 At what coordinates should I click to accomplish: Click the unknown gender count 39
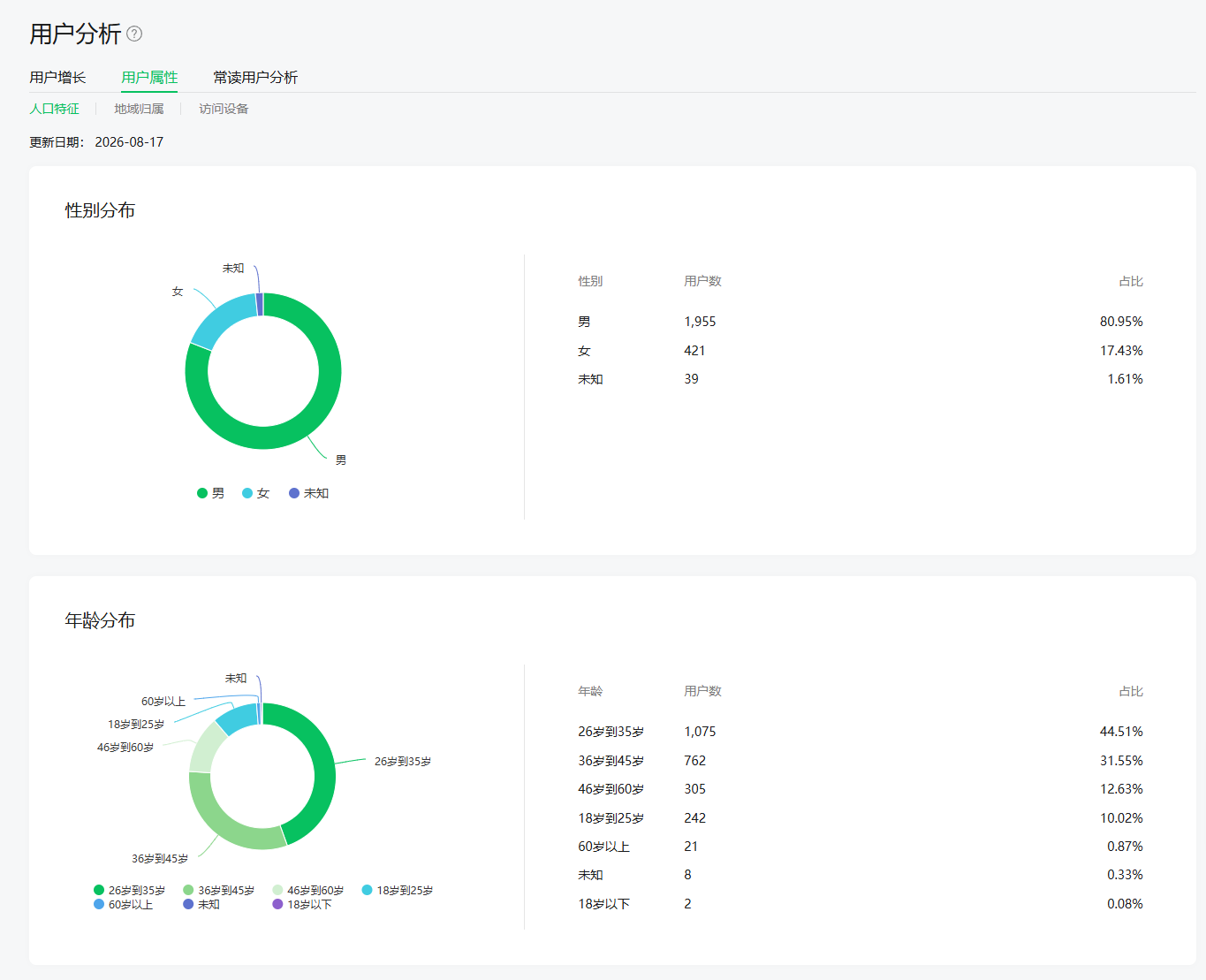(x=691, y=379)
